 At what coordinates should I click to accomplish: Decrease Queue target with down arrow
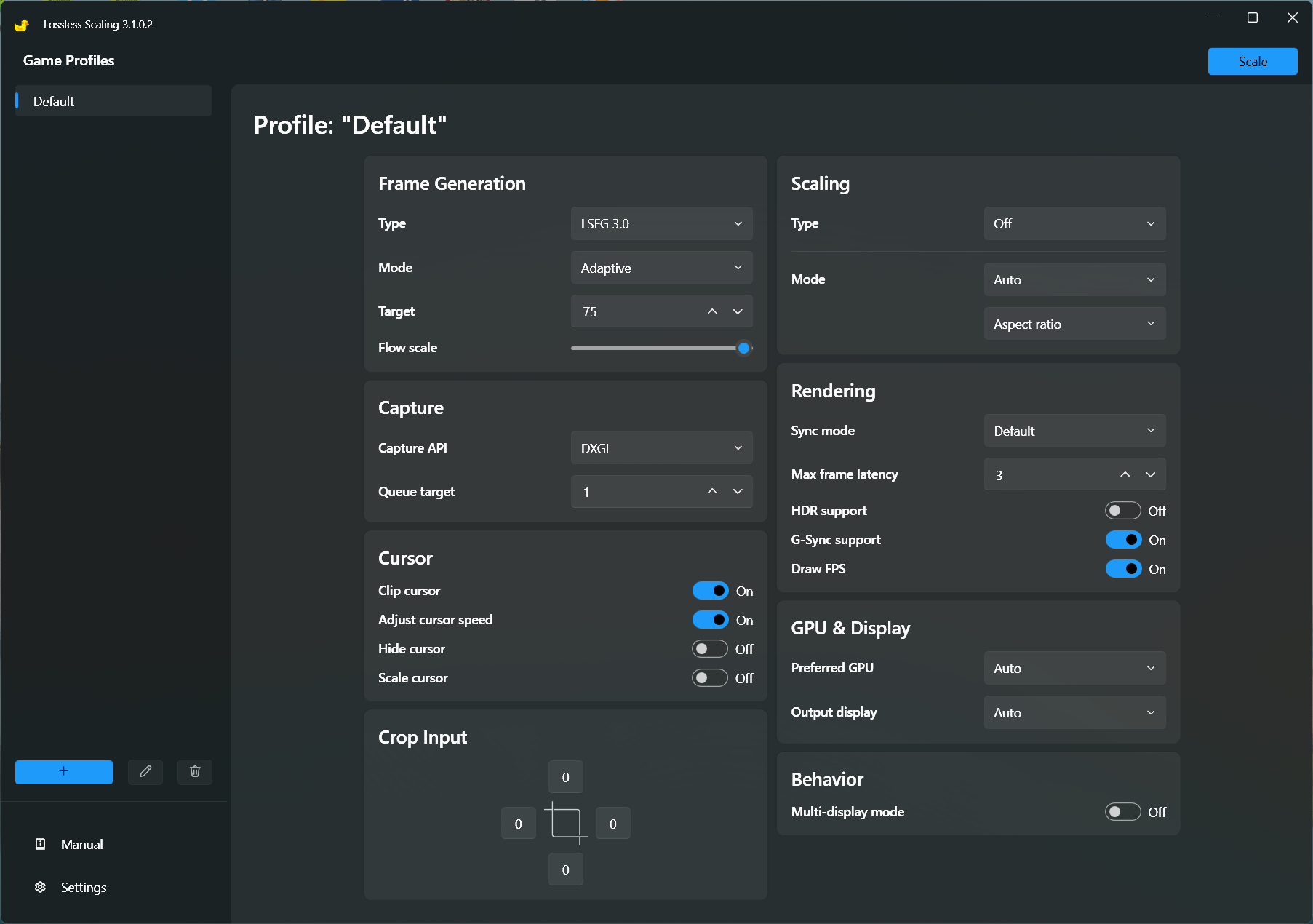[x=738, y=492]
